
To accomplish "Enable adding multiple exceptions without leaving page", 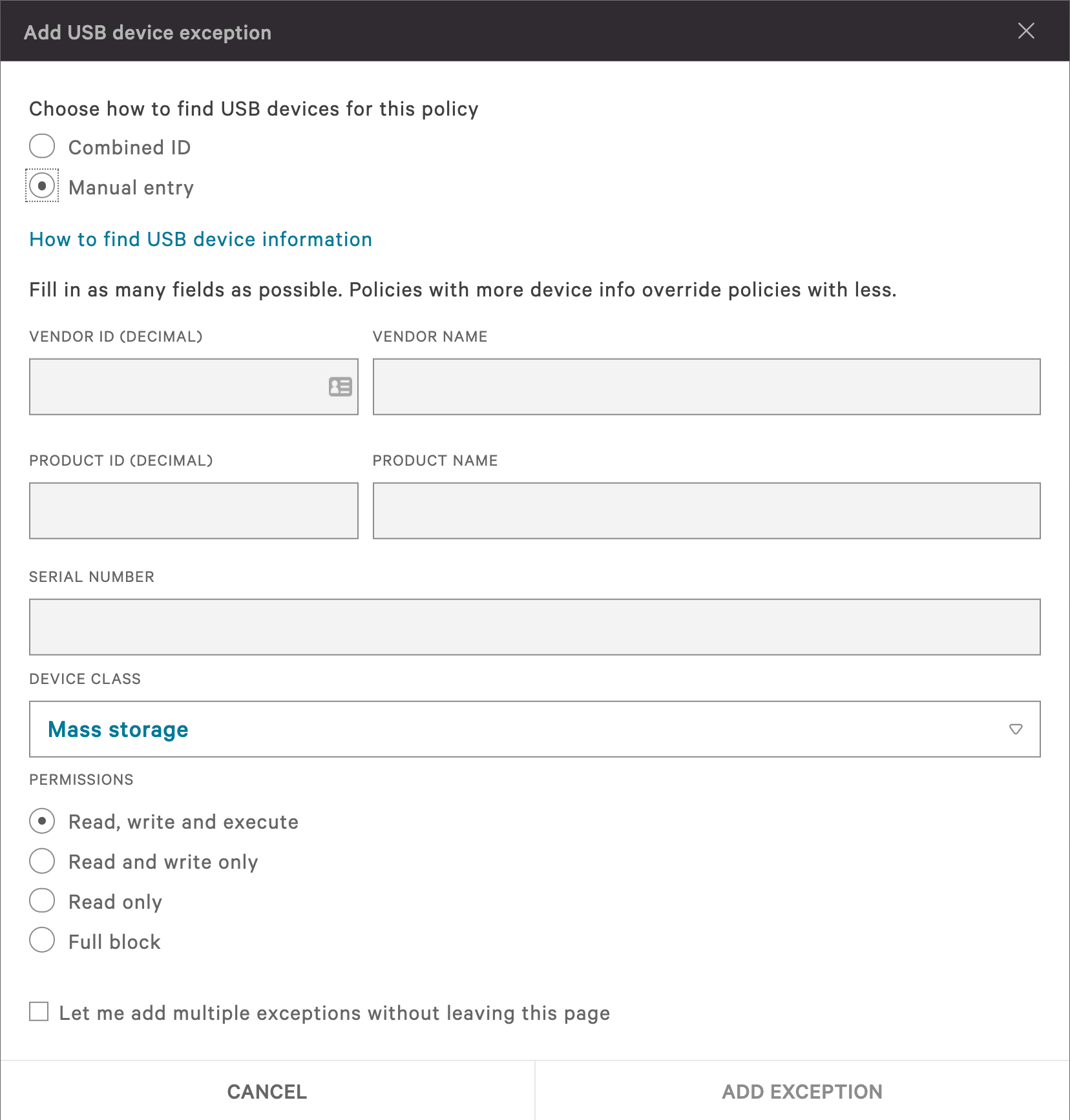I will coord(39,1012).
